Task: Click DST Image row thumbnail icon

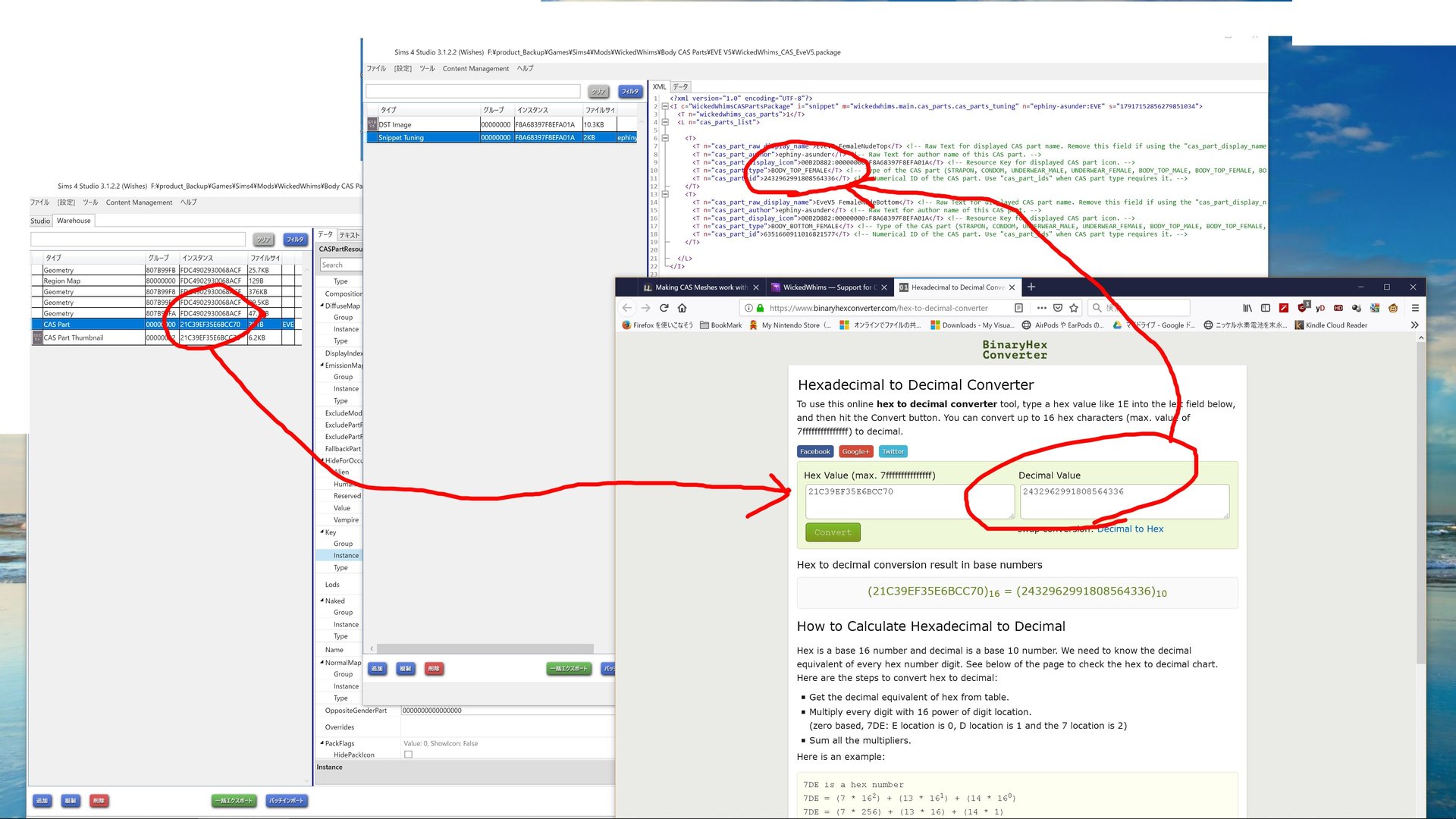Action: [372, 124]
